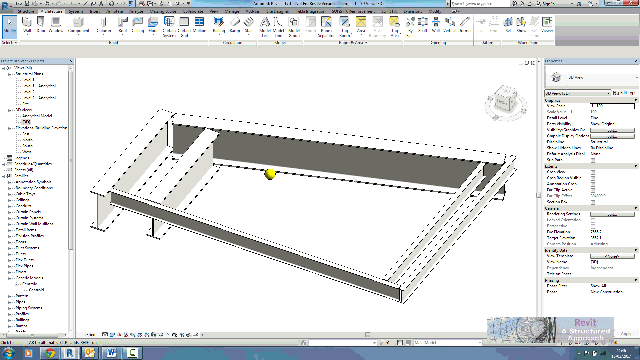Screen dimensions: 640x360
Task: Choose the Railing tool
Action: click(219, 25)
